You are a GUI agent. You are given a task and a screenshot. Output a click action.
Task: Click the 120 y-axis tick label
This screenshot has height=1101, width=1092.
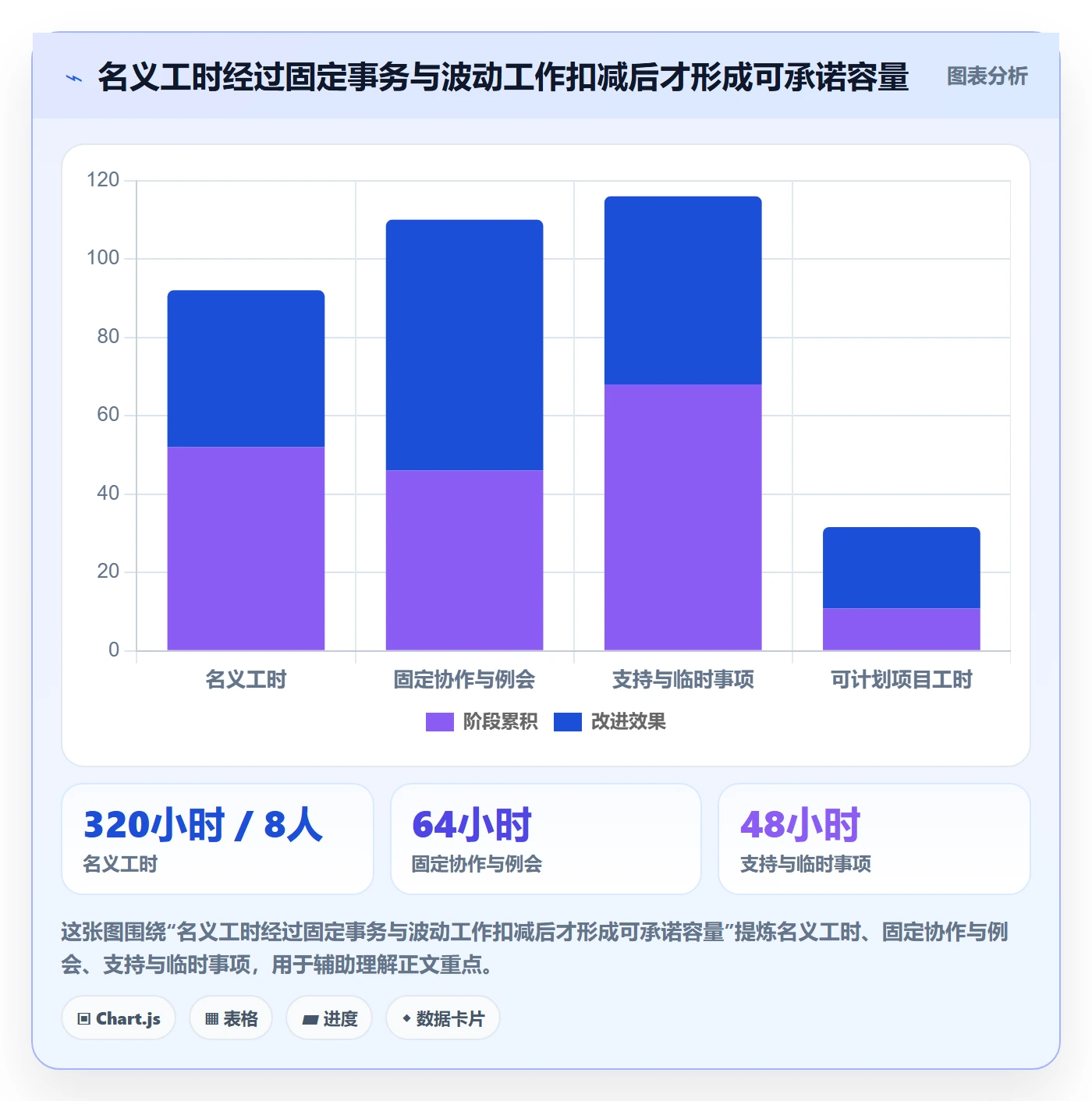(103, 180)
